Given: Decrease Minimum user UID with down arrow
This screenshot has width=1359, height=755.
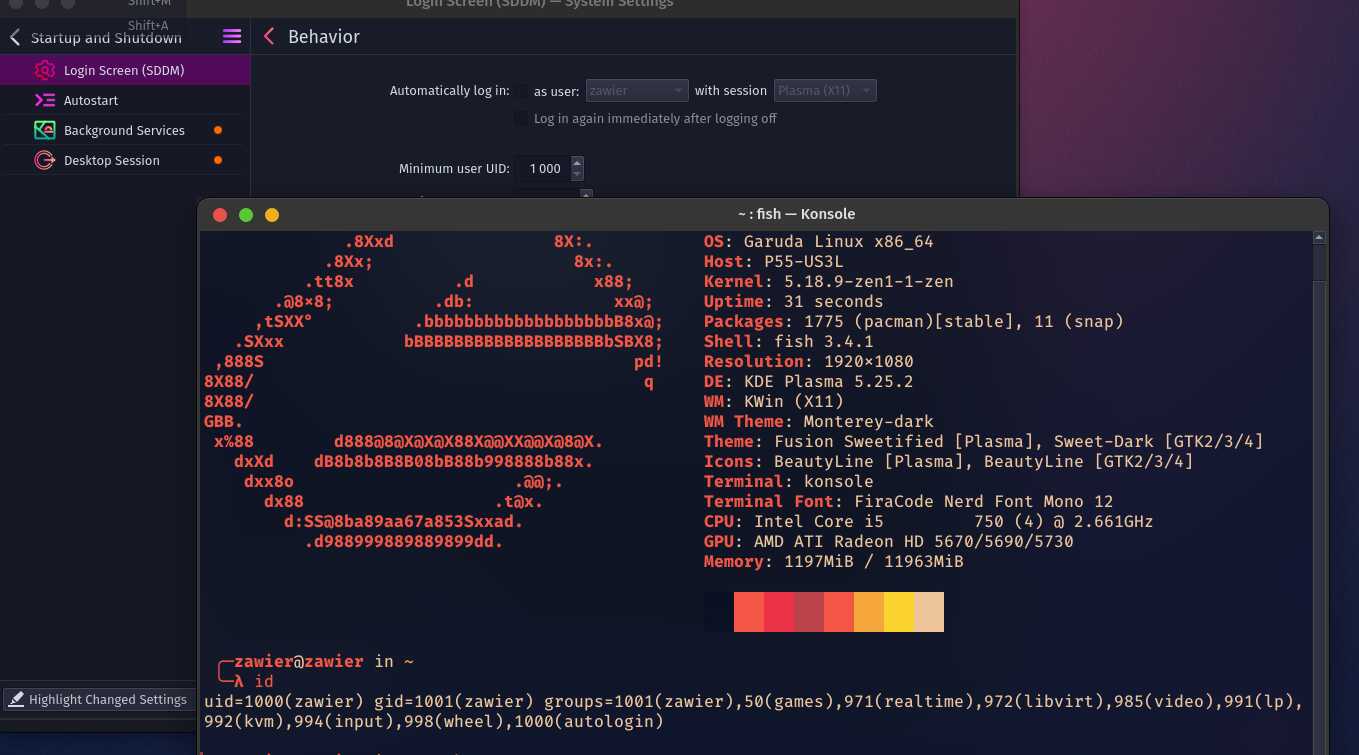Looking at the screenshot, I should point(577,175).
